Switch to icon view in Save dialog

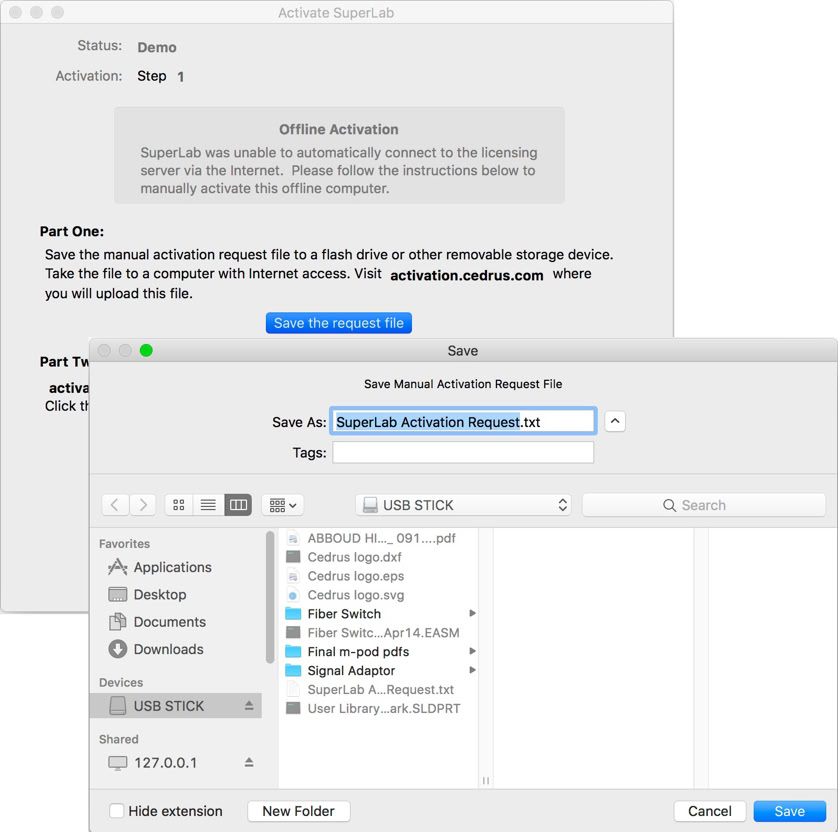pos(179,505)
